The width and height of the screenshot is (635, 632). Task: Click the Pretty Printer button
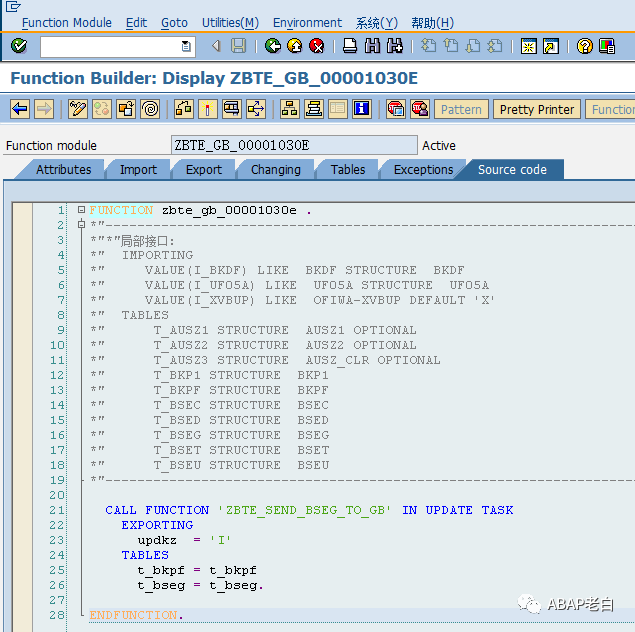537,109
